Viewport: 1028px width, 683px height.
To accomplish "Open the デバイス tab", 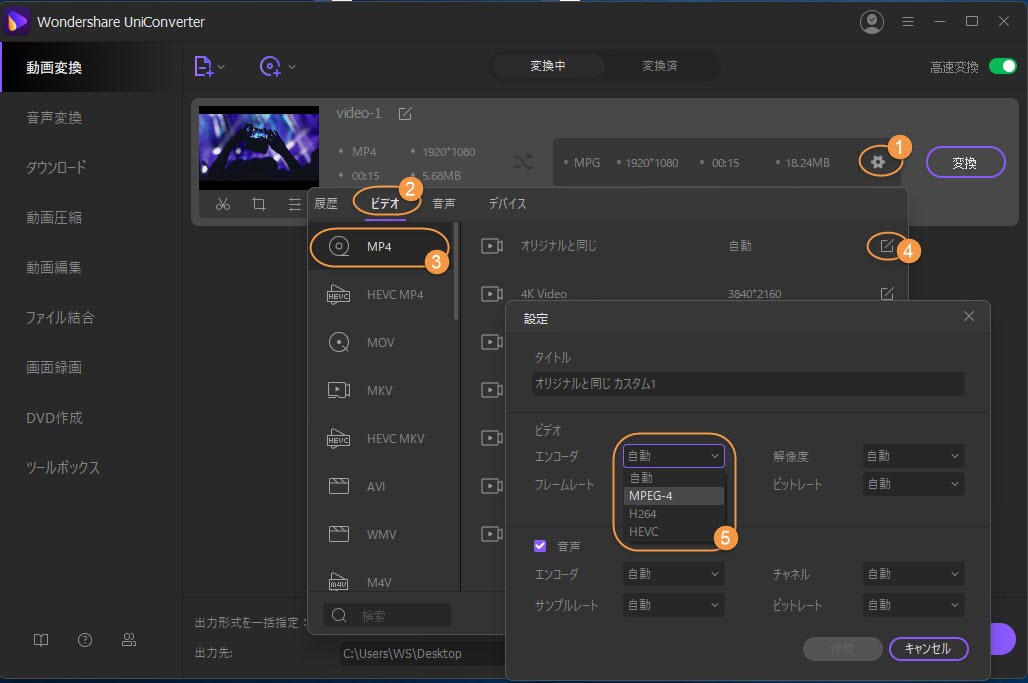I will 507,203.
